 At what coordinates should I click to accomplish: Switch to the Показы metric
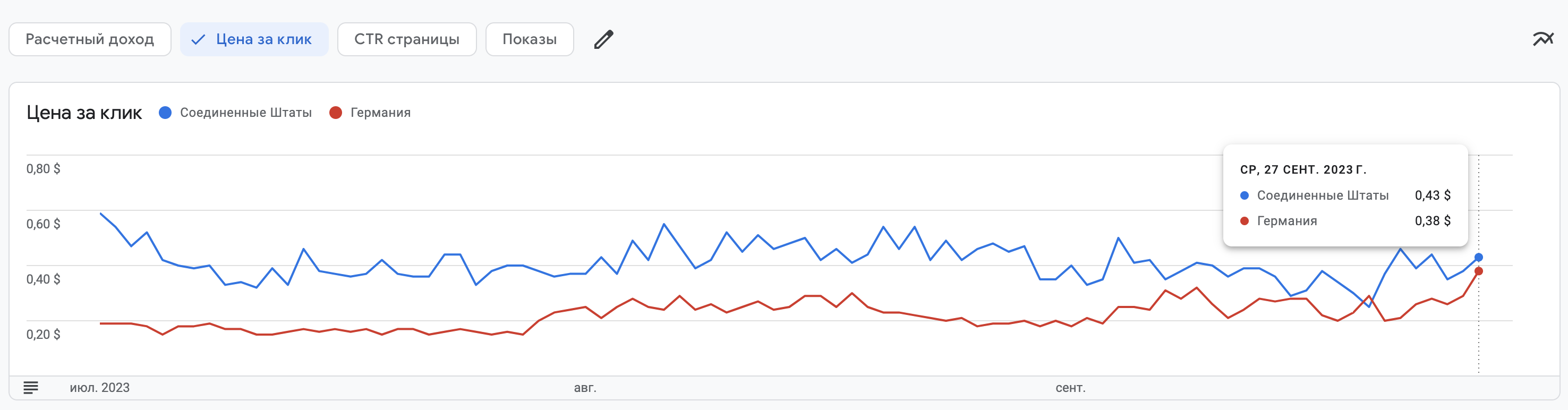[530, 39]
